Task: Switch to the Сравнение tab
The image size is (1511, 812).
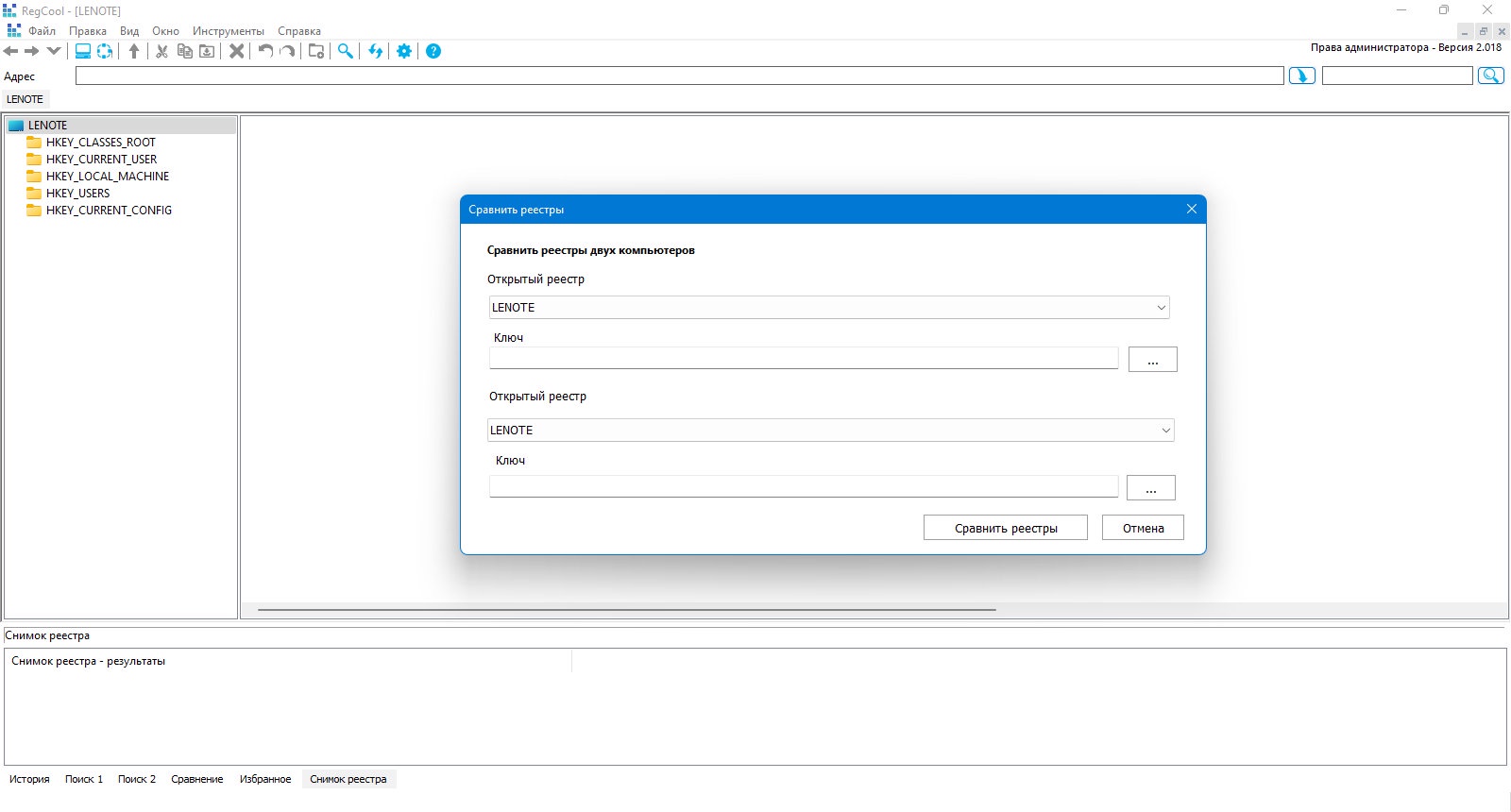Action: point(197,779)
